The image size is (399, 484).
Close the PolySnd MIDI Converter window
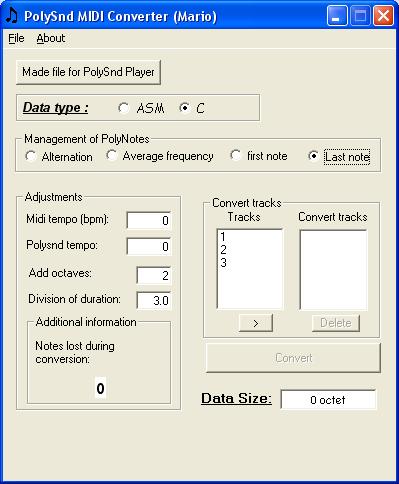click(x=383, y=16)
